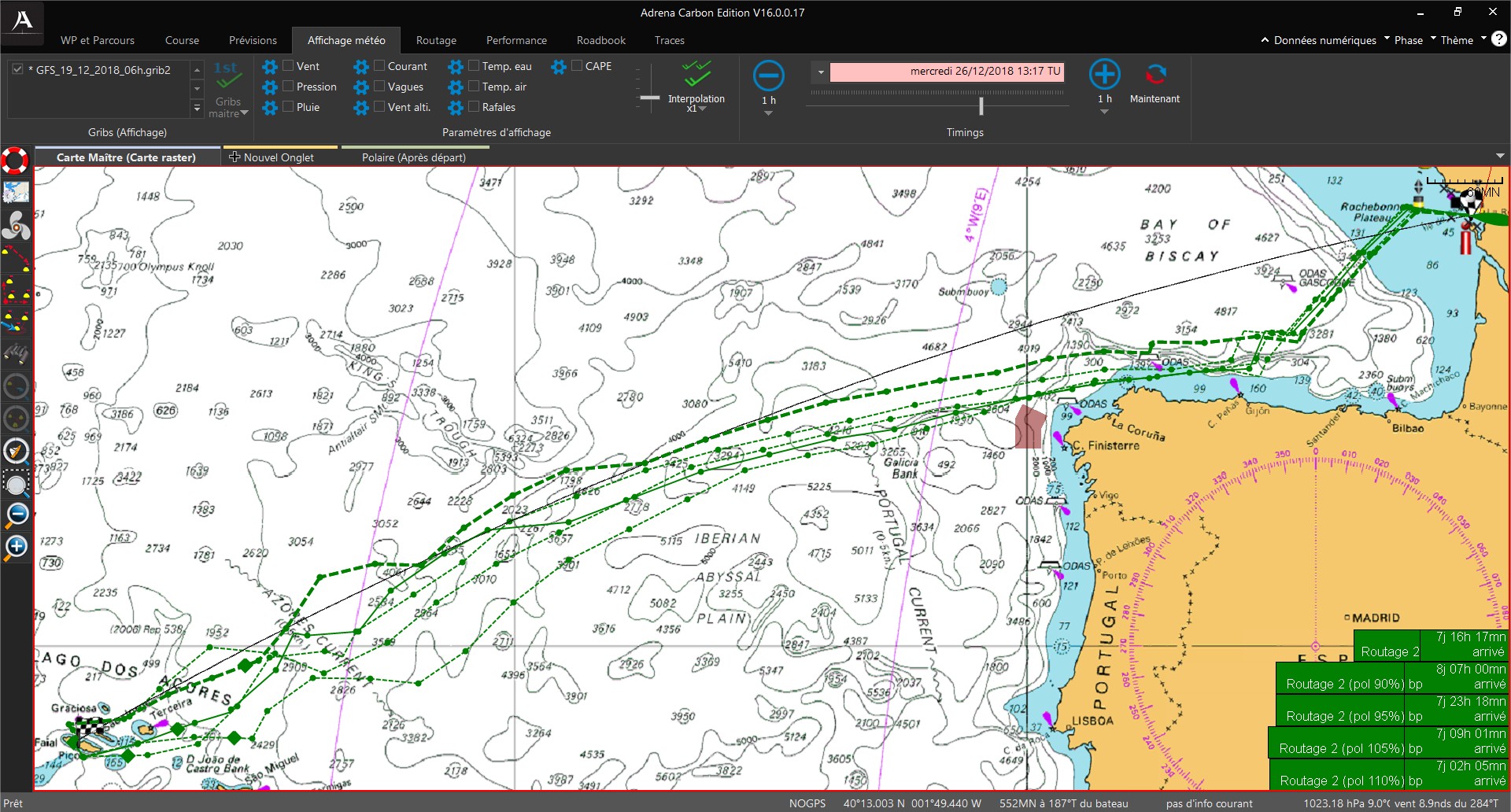Select the buoys with blue arrow tool
The height and width of the screenshot is (812, 1511).
point(16,321)
